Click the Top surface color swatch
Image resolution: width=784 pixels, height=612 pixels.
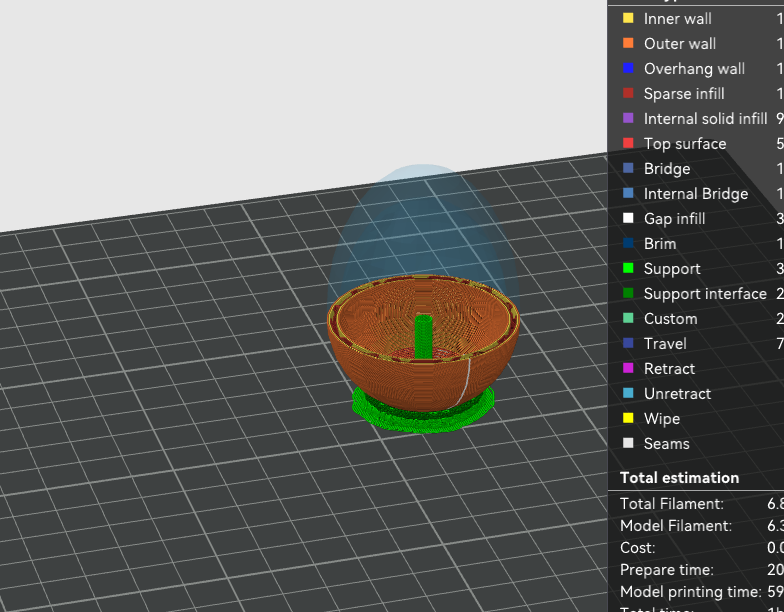pos(628,144)
